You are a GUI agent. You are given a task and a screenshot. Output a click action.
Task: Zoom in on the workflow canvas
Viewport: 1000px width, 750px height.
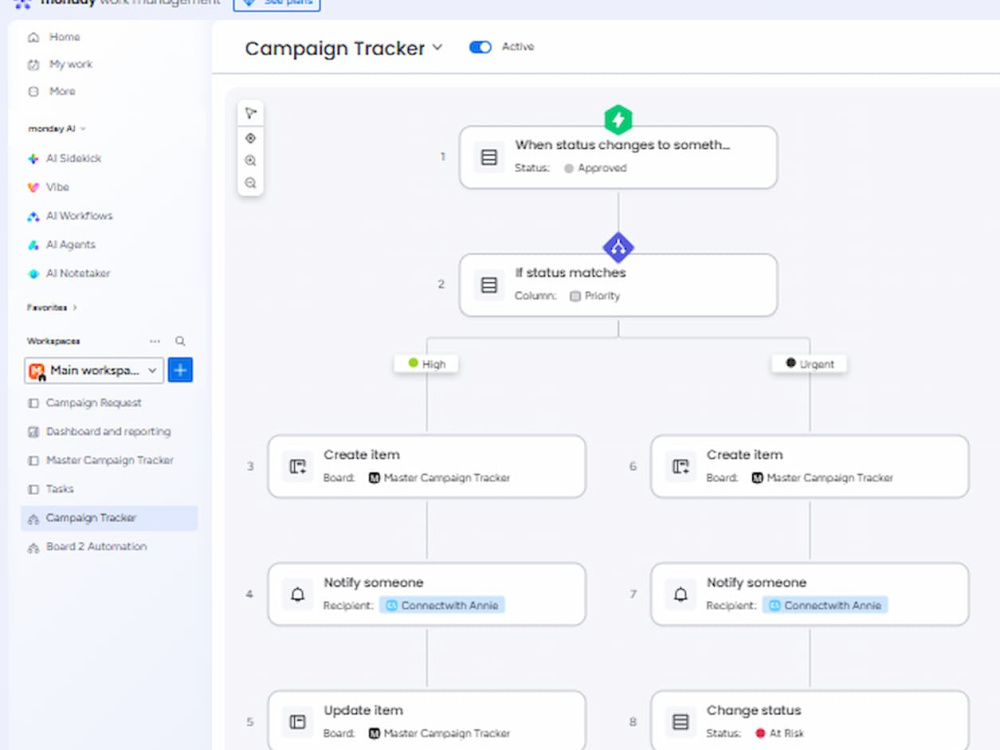[x=251, y=161]
